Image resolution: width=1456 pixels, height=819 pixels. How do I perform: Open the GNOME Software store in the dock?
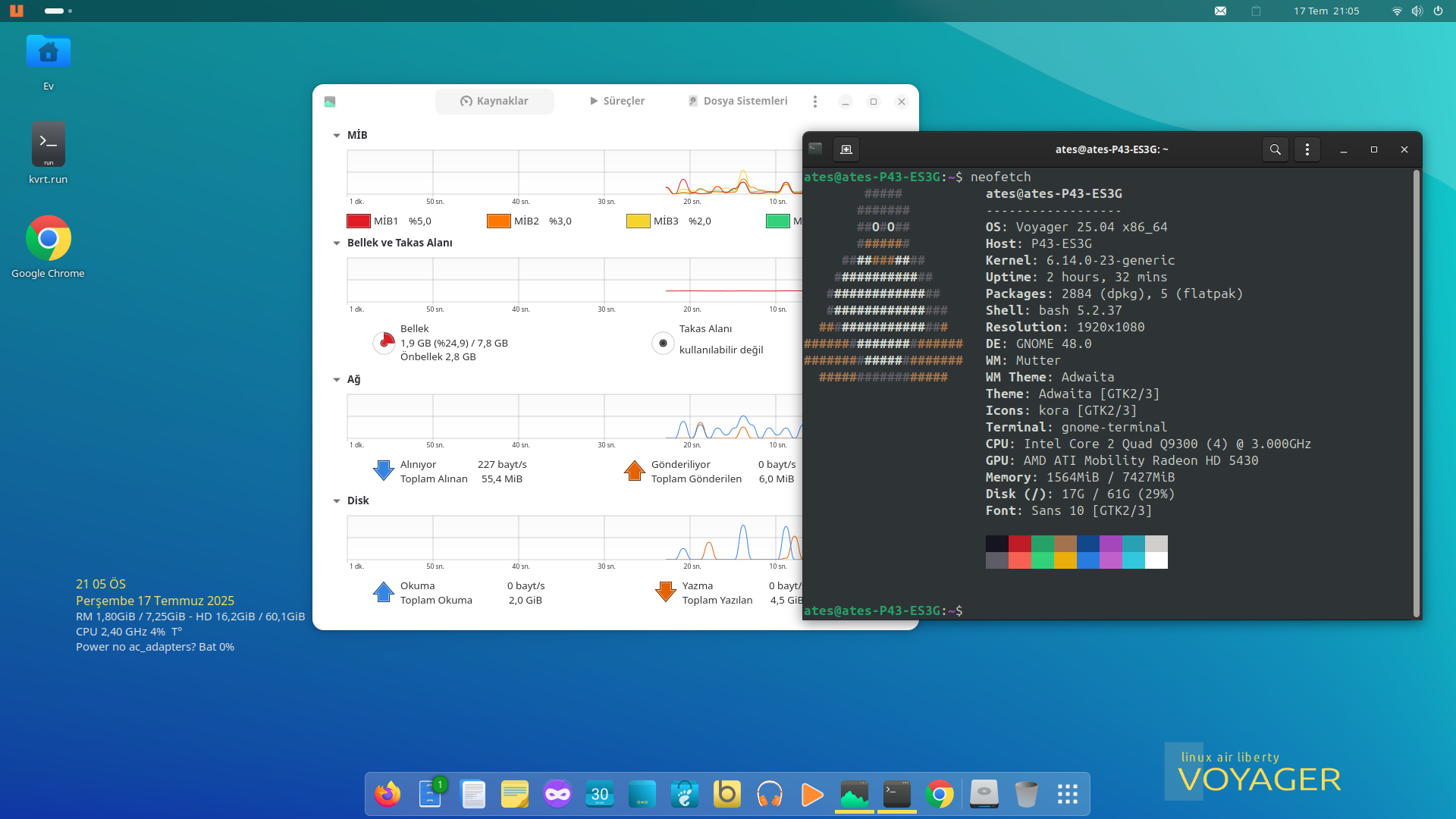coord(685,794)
